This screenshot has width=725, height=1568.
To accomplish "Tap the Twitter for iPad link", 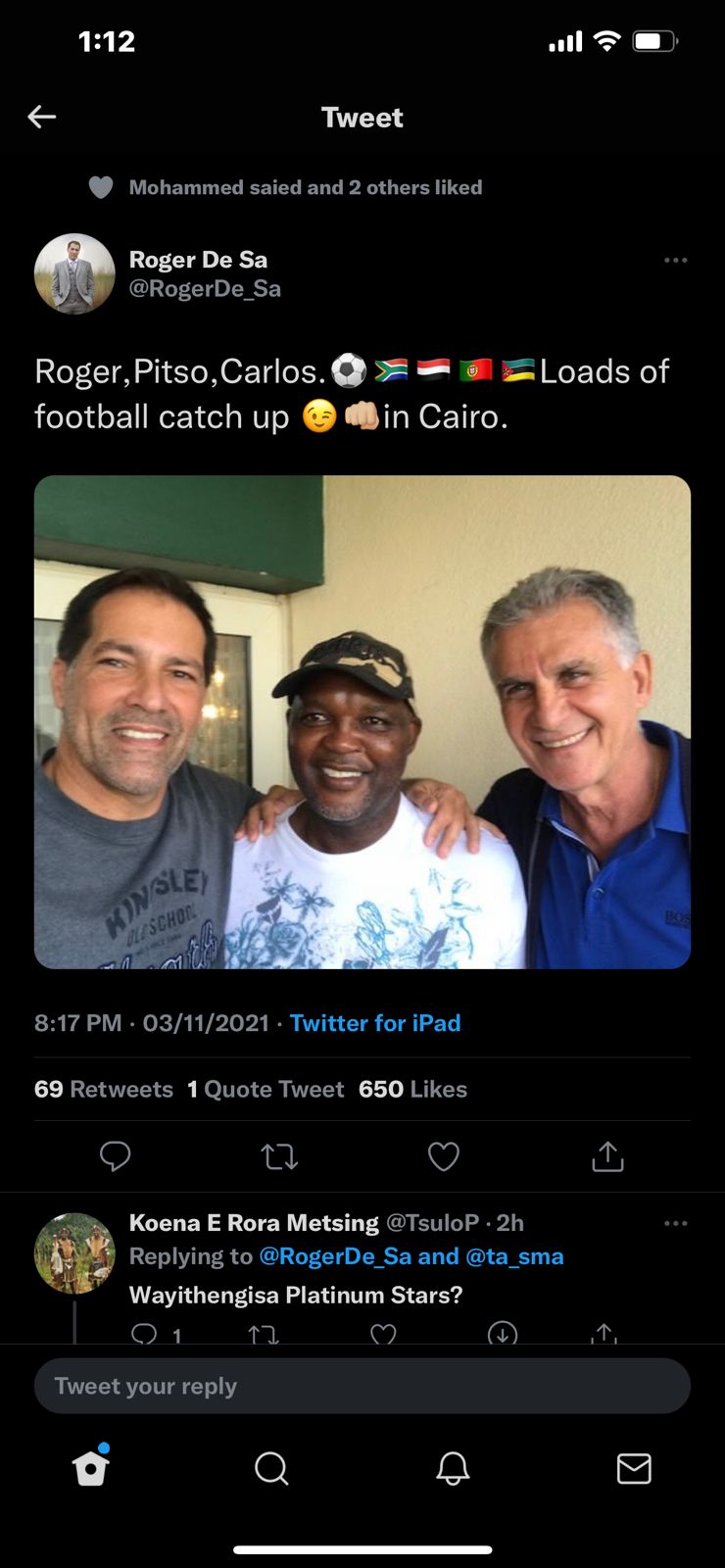I will click(x=375, y=1023).
